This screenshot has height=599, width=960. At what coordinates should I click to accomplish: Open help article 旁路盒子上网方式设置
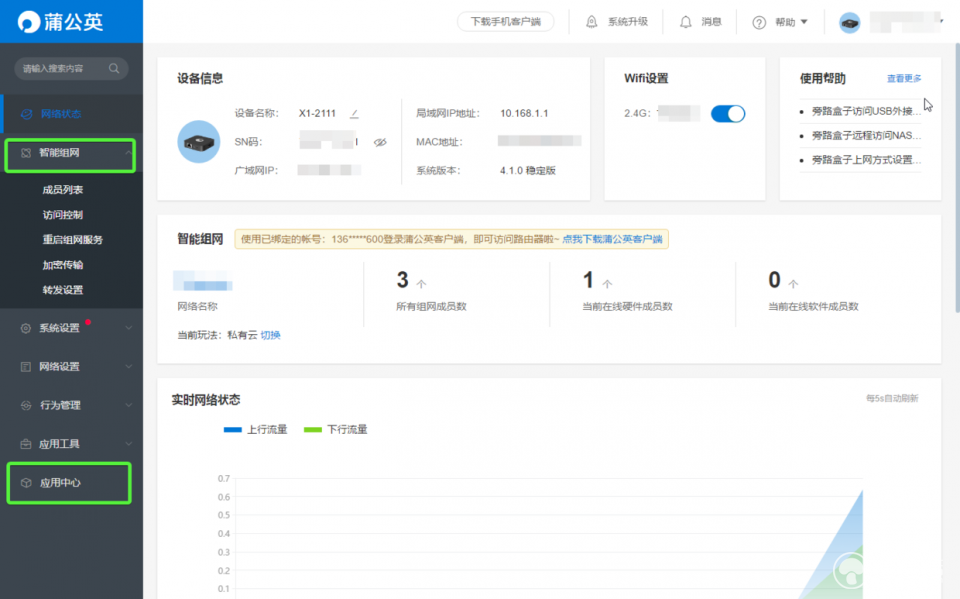coord(866,160)
